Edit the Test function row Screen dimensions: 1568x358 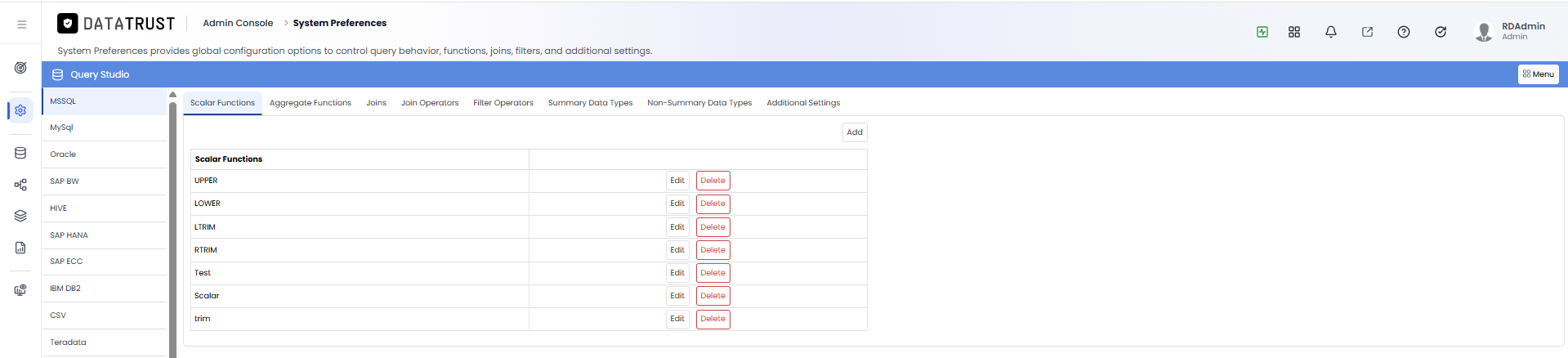[x=677, y=273]
